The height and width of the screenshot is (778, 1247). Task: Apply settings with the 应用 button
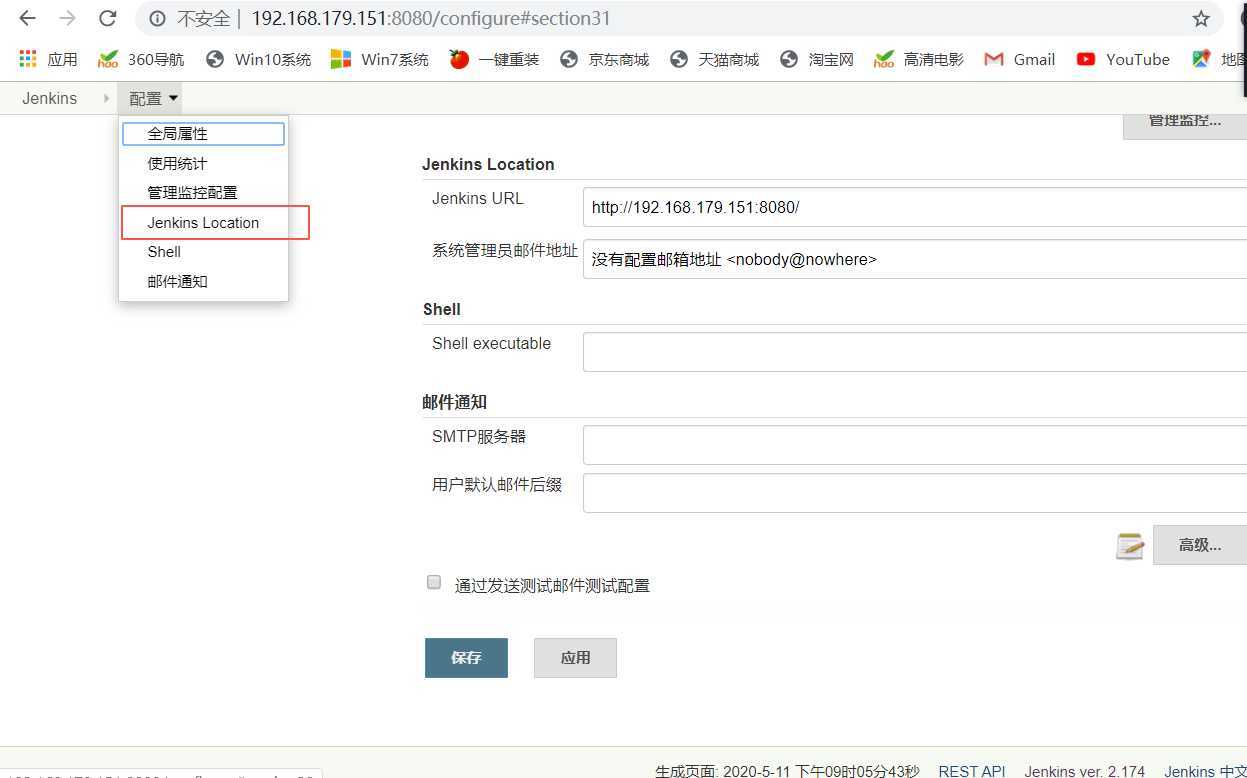575,657
